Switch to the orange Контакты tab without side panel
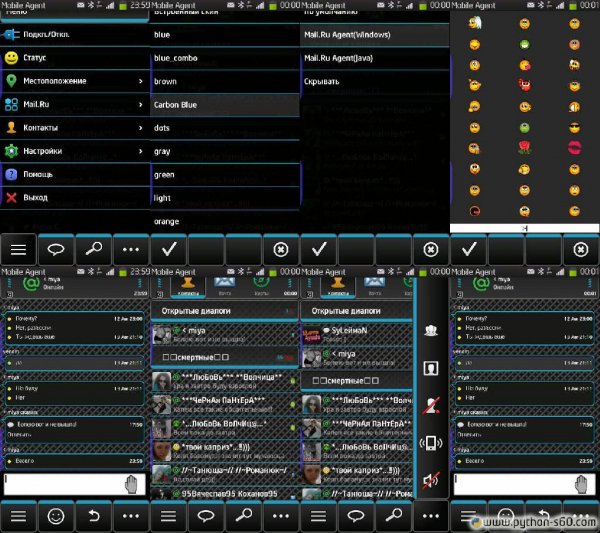600x533 pixels. [188, 287]
